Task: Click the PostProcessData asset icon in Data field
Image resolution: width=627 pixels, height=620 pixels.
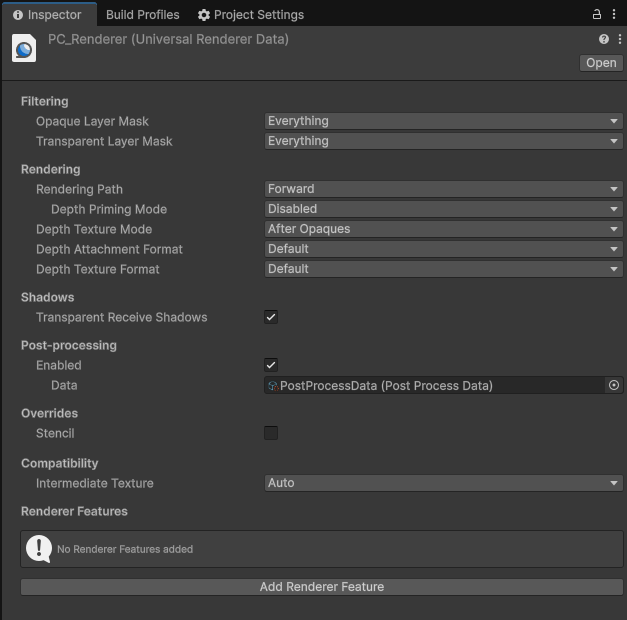Action: point(273,386)
